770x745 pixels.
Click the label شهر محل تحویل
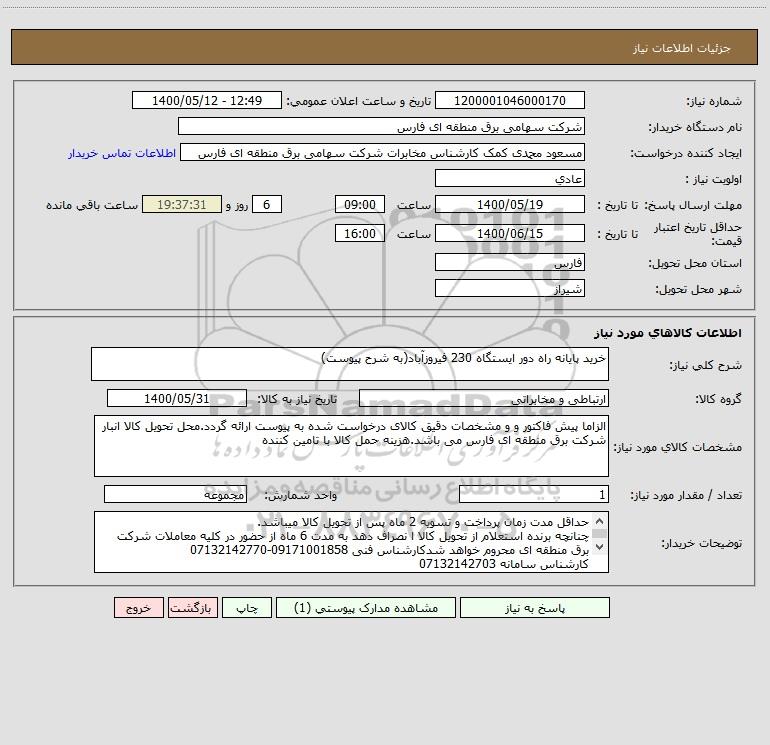(698, 290)
